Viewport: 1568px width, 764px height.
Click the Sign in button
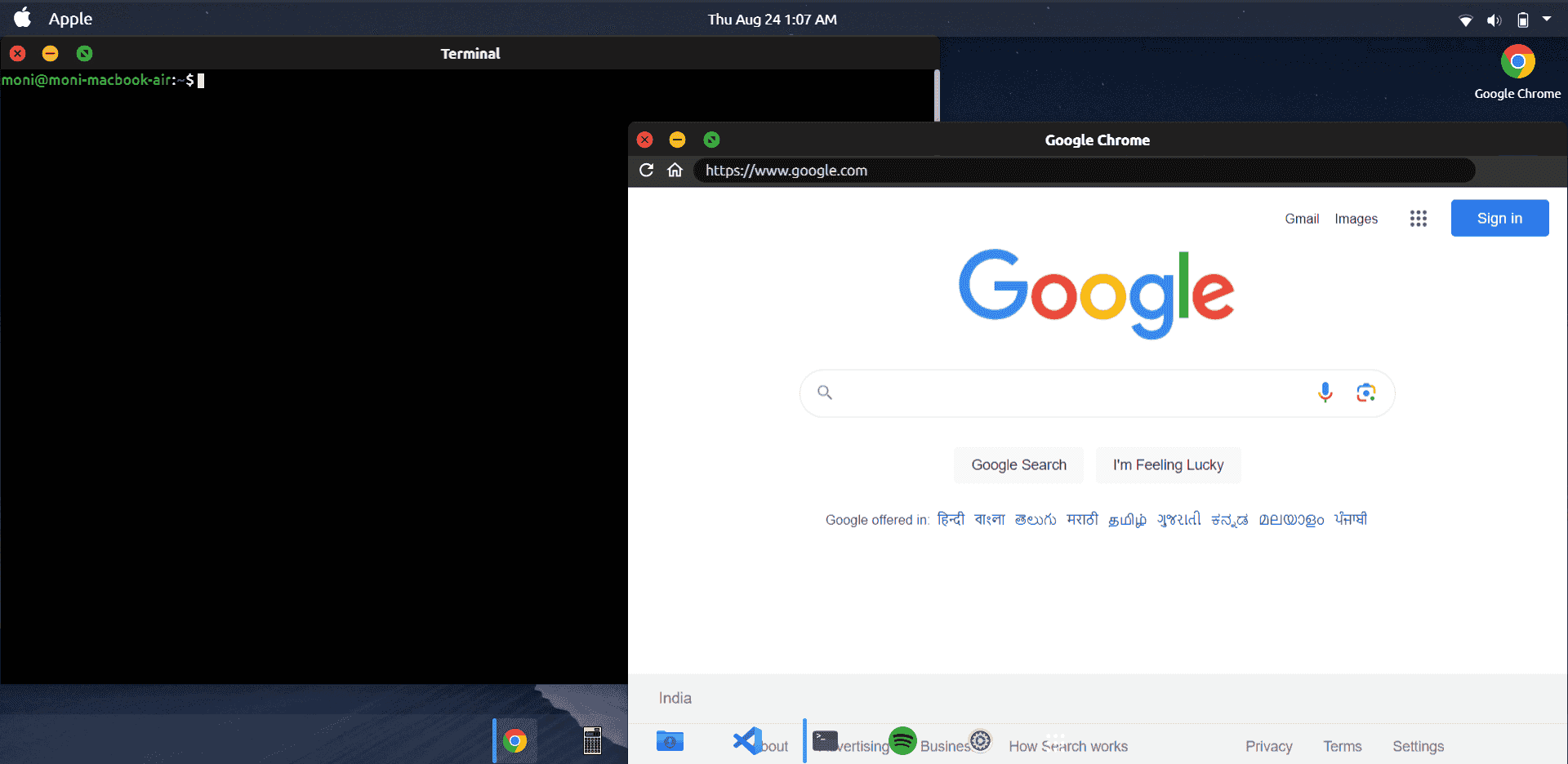[1499, 218]
